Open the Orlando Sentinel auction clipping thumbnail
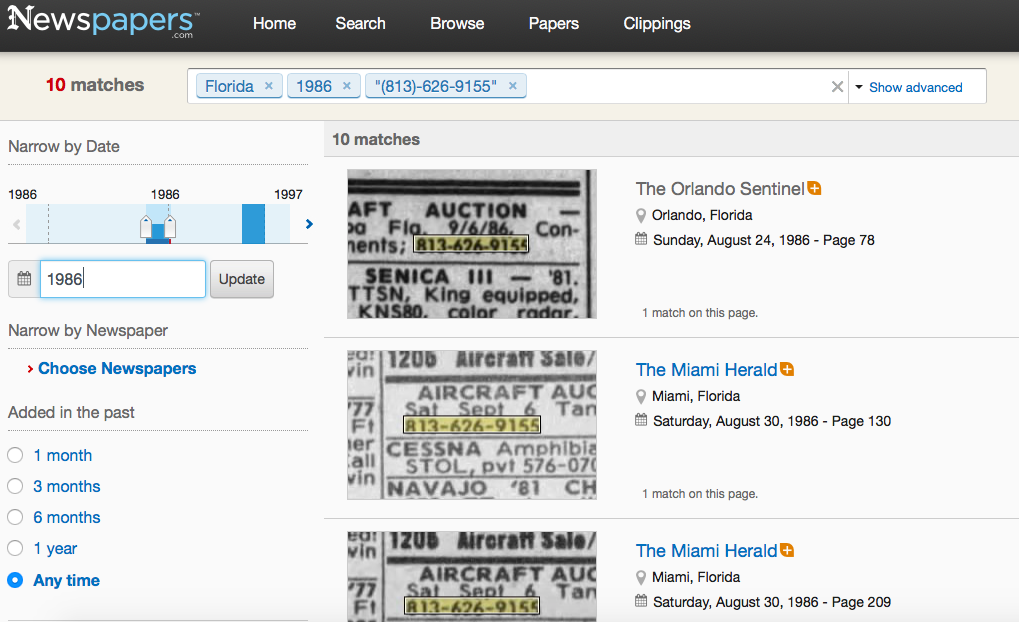Viewport: 1019px width, 622px height. pyautogui.click(x=471, y=244)
